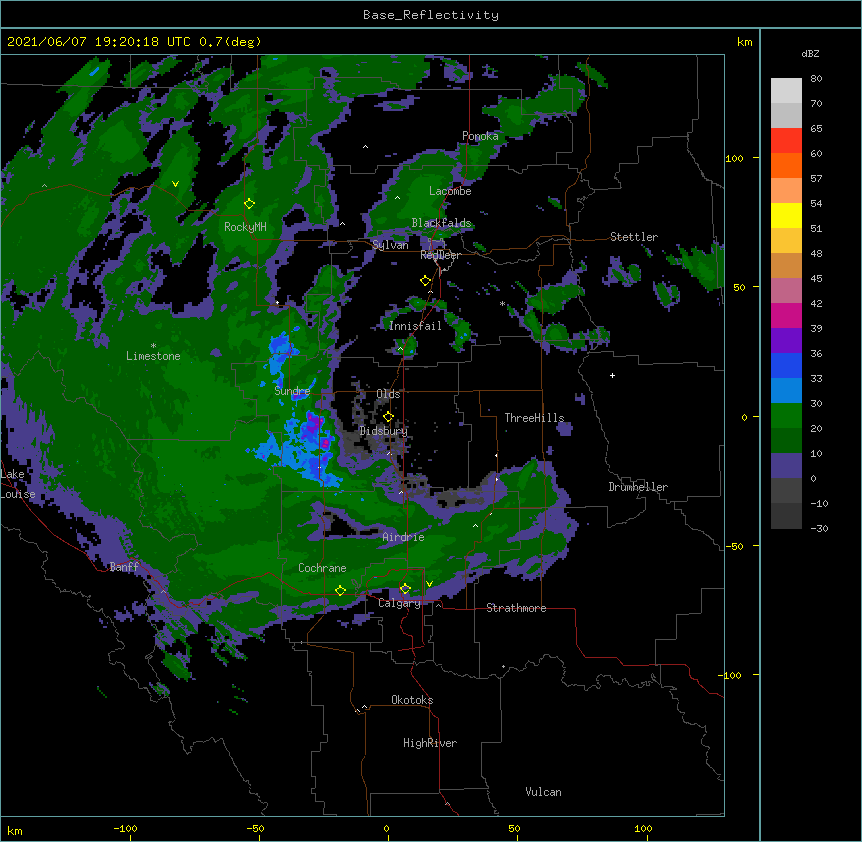Select the red 60-65 dBZ legend swatch

(786, 140)
